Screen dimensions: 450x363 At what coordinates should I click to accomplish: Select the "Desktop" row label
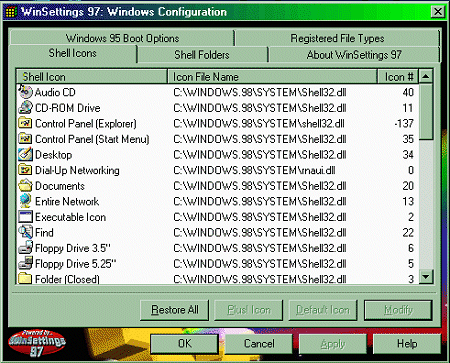point(54,155)
